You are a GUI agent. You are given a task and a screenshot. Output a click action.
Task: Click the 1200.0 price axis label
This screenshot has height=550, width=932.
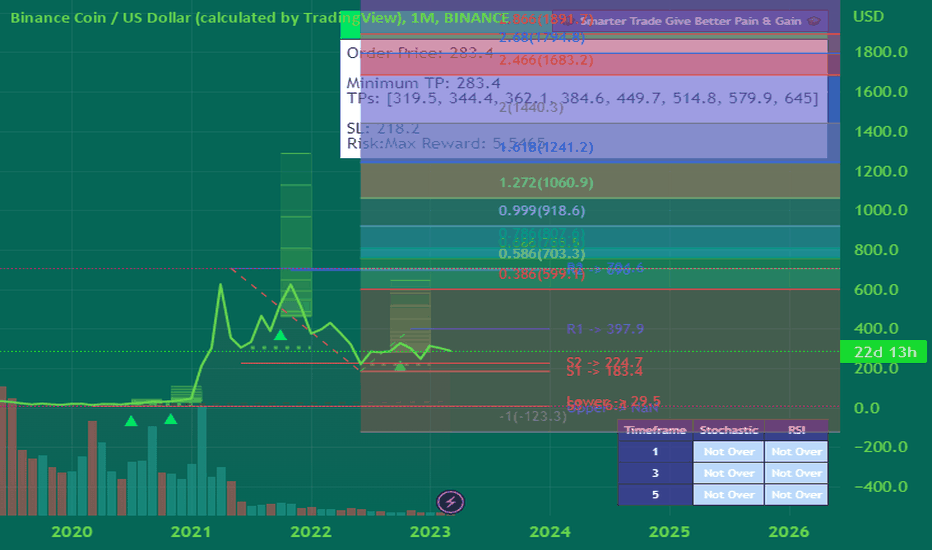pos(881,171)
